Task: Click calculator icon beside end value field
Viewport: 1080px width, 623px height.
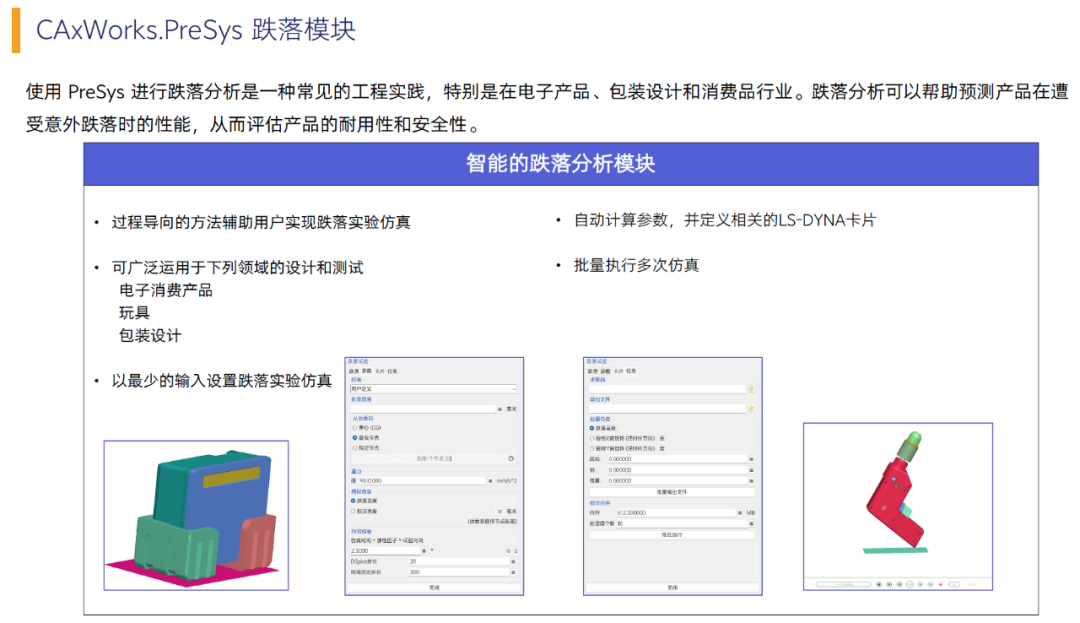Action: click(x=751, y=470)
